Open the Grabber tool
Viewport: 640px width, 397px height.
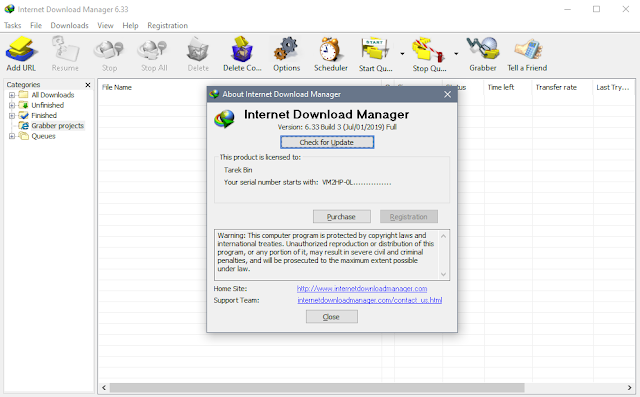tap(482, 54)
